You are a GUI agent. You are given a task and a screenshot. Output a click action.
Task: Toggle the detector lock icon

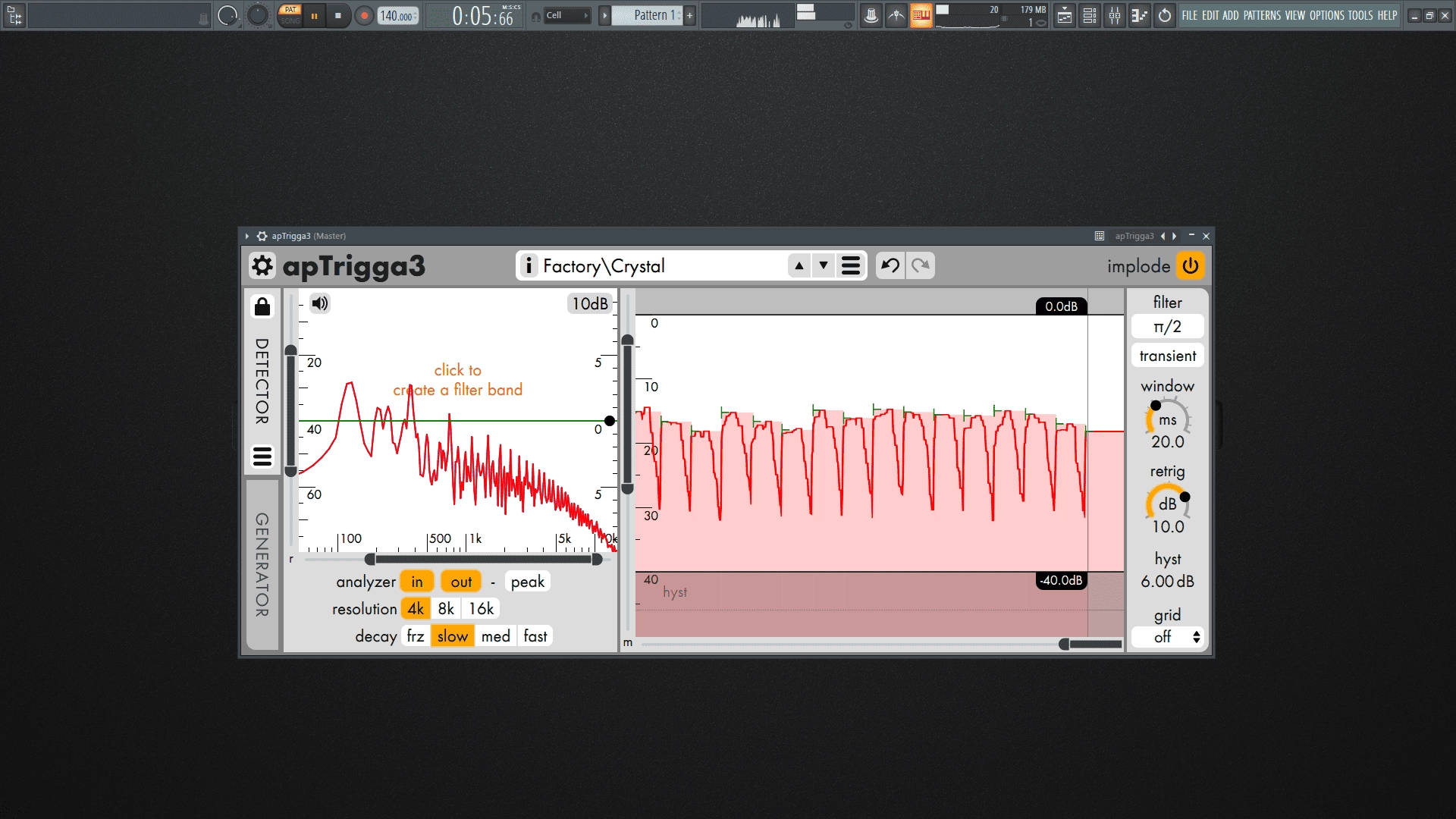[262, 306]
